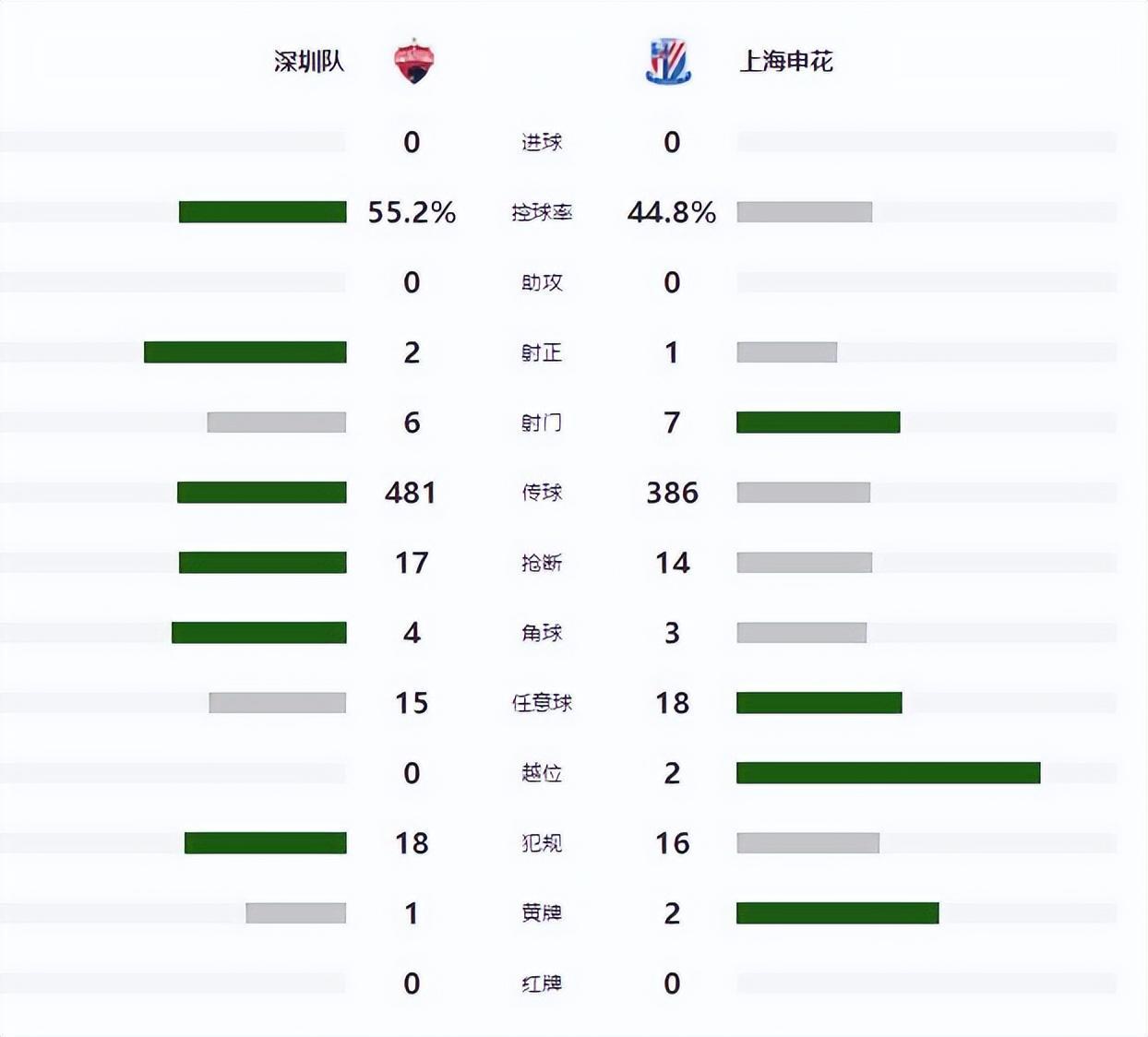This screenshot has height=1037, width=1148.
Task: Click Shenhua's green 任意球 bar
Action: click(819, 703)
